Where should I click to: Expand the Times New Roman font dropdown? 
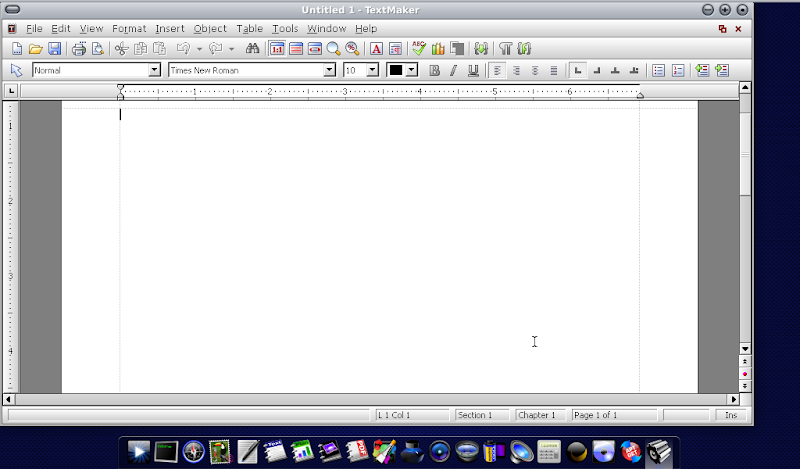click(330, 70)
